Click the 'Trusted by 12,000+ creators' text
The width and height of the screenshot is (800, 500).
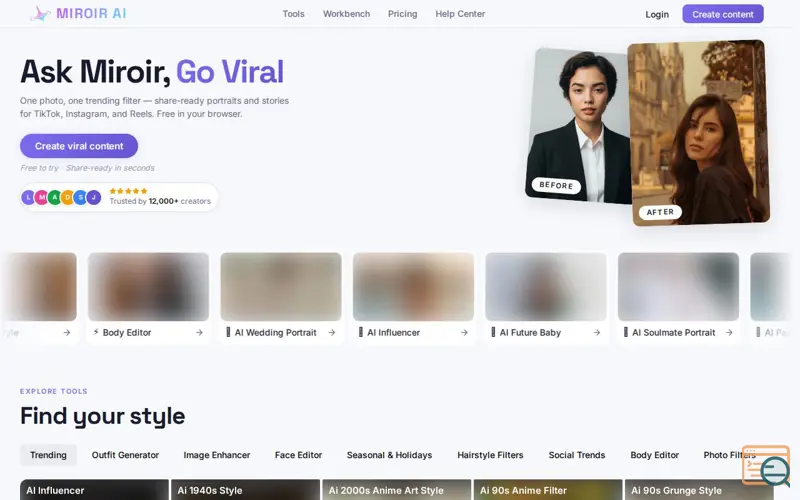point(160,201)
